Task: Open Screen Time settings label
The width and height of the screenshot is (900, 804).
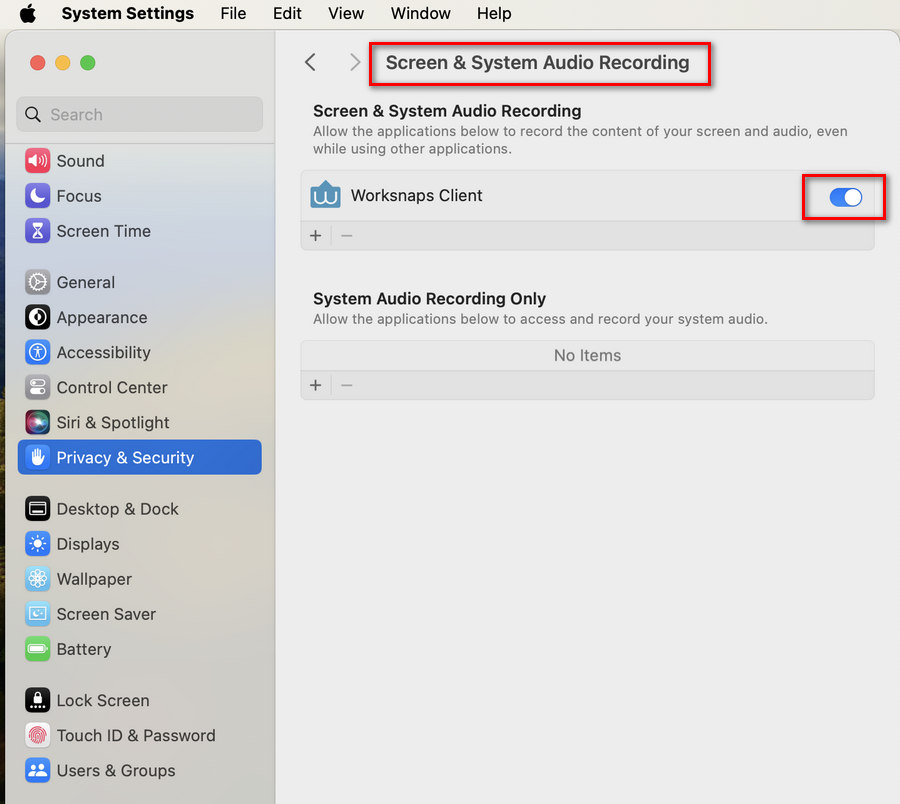Action: 104,231
